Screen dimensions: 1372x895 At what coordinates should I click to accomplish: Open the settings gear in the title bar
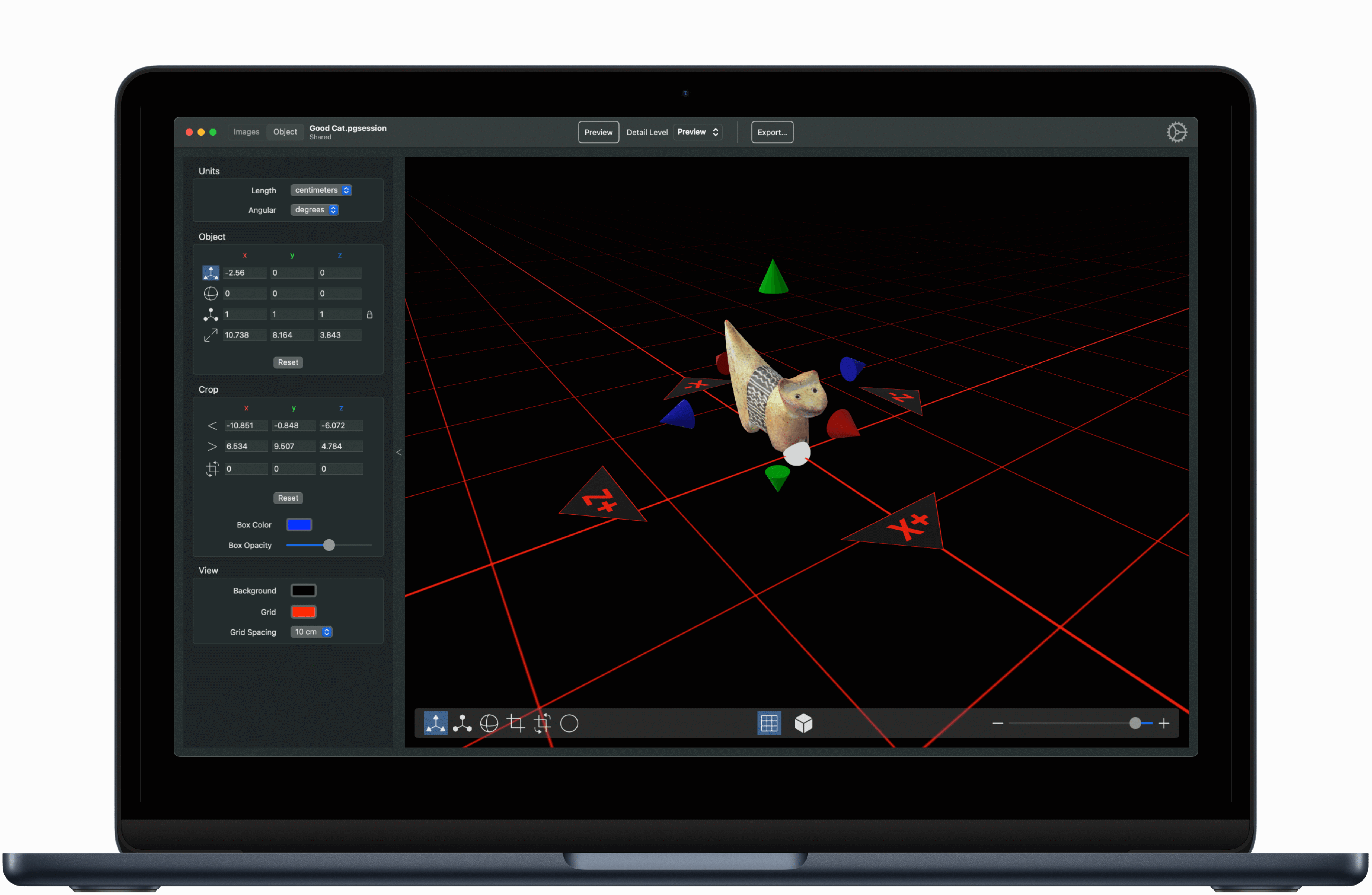[x=1177, y=132]
